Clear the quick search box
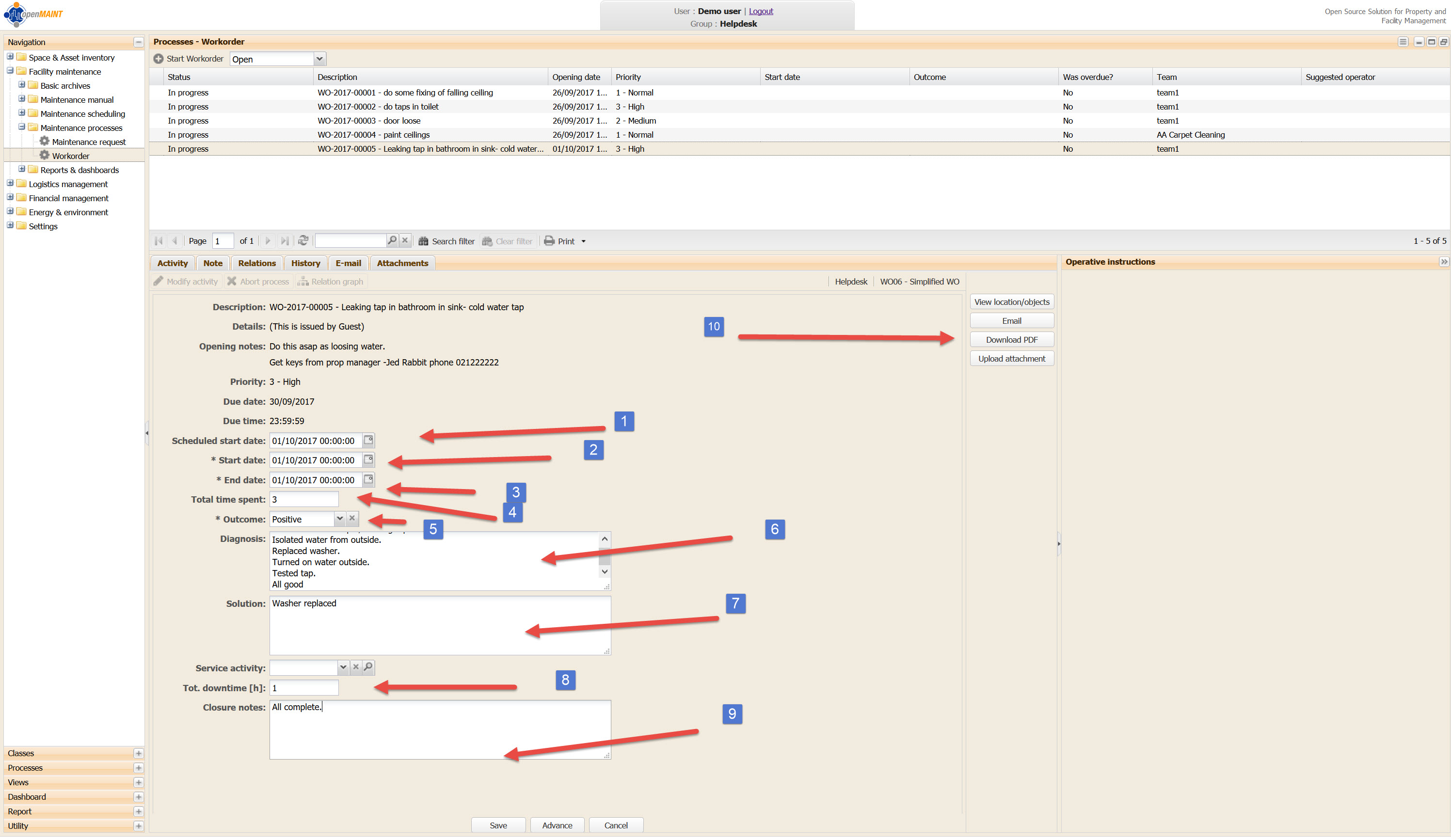The width and height of the screenshot is (1451, 840). (x=405, y=241)
